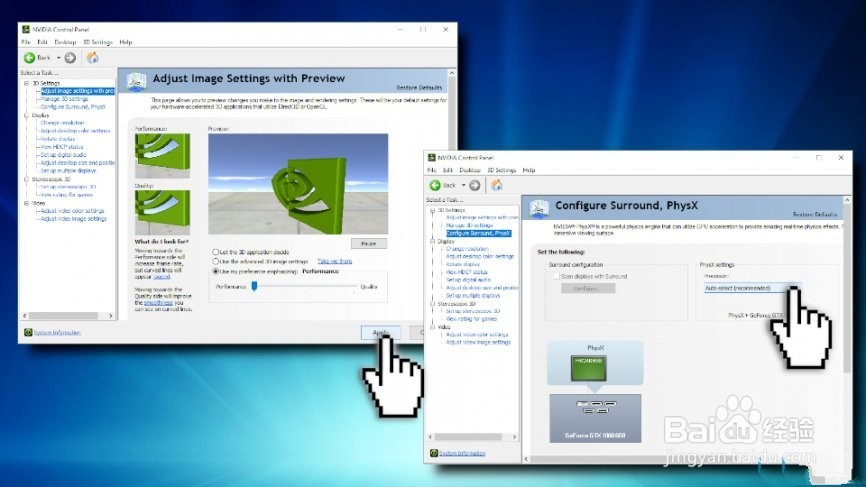This screenshot has width=866, height=487.
Task: Click System Information icon in Configure Surround window
Action: [x=434, y=453]
